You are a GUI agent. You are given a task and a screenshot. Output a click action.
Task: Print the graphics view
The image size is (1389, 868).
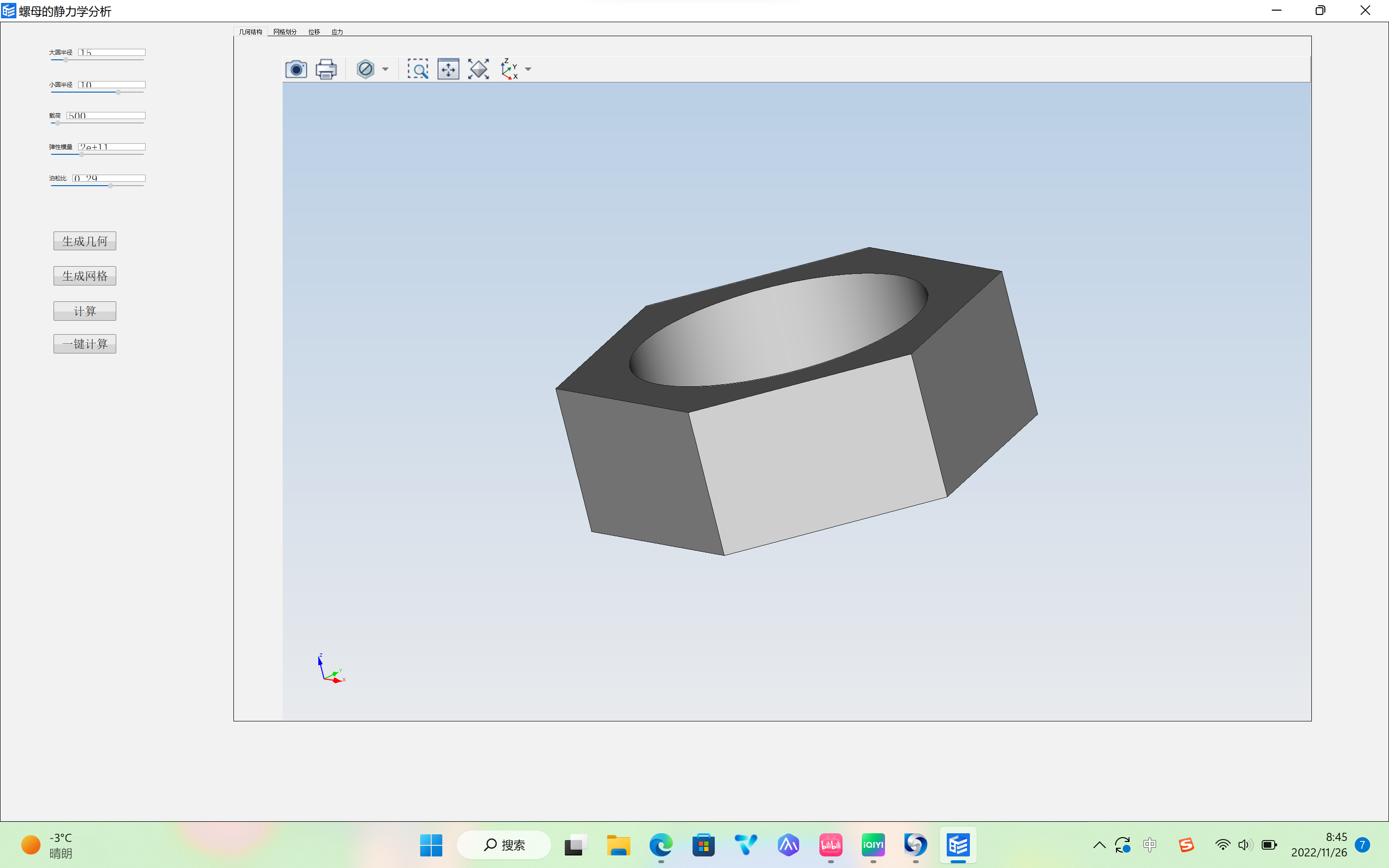pos(326,69)
